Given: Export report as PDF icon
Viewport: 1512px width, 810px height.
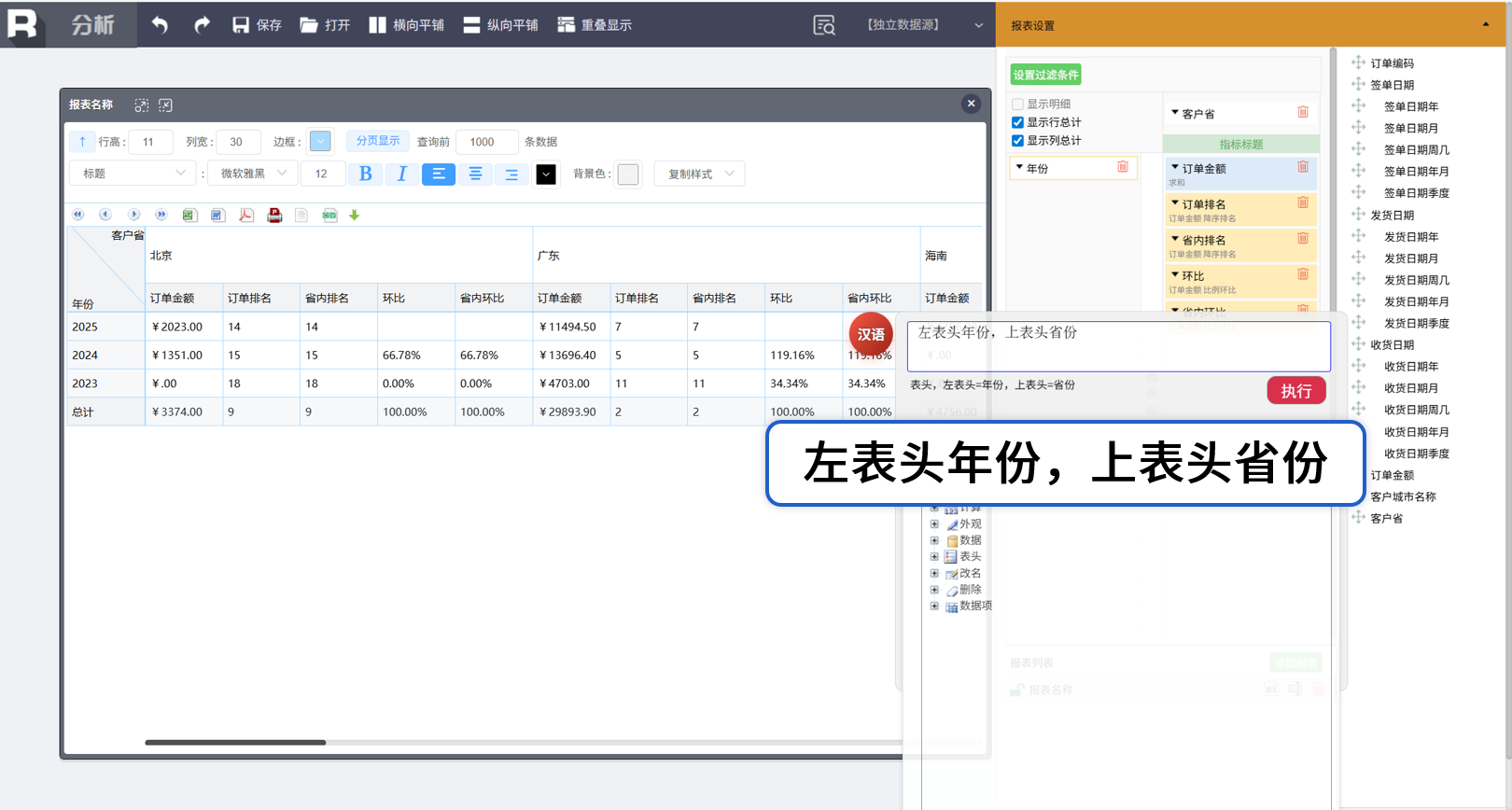Looking at the screenshot, I should pos(245,215).
